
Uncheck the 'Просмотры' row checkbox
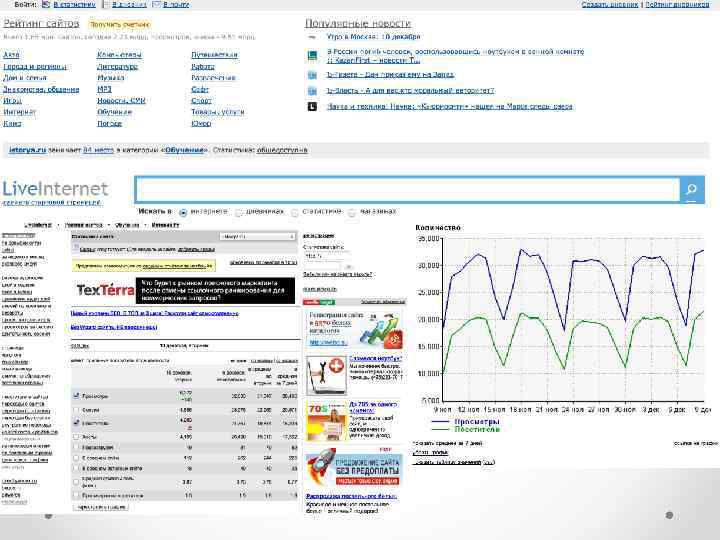(x=76, y=395)
